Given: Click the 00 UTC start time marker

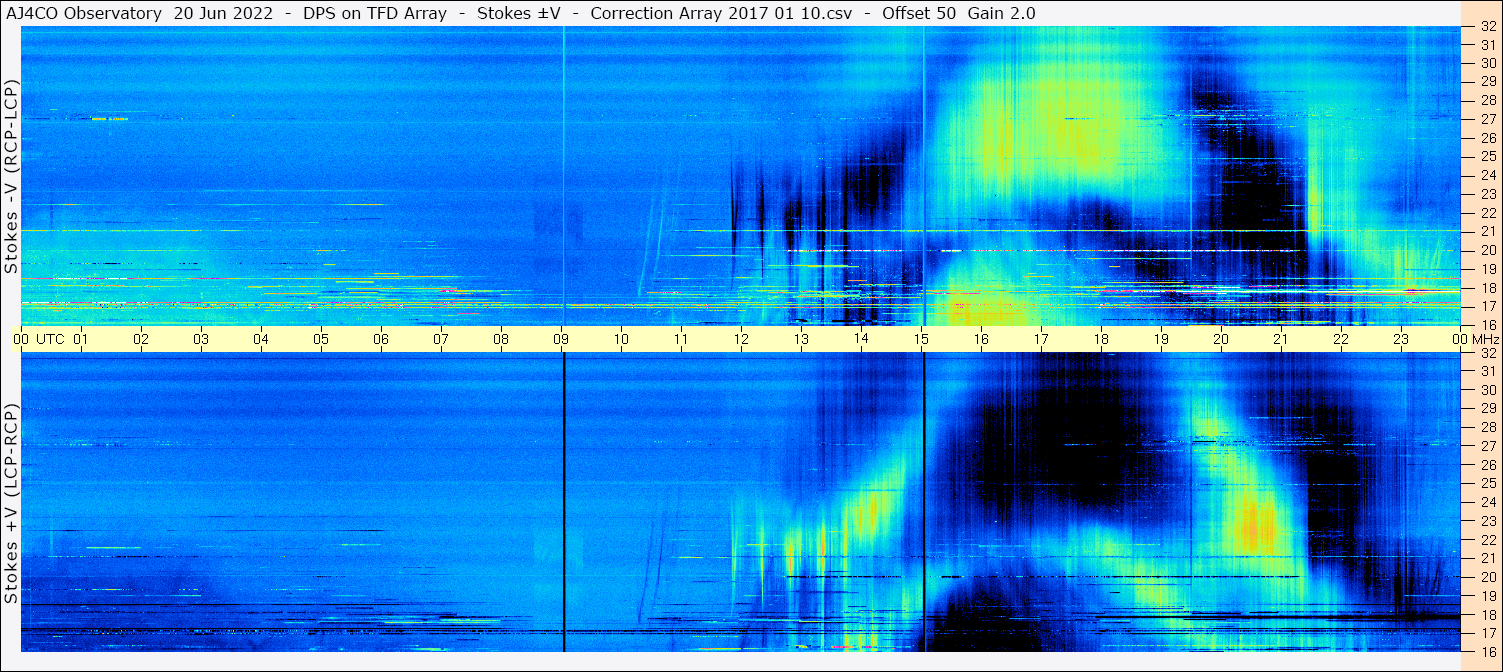Looking at the screenshot, I should click(39, 339).
